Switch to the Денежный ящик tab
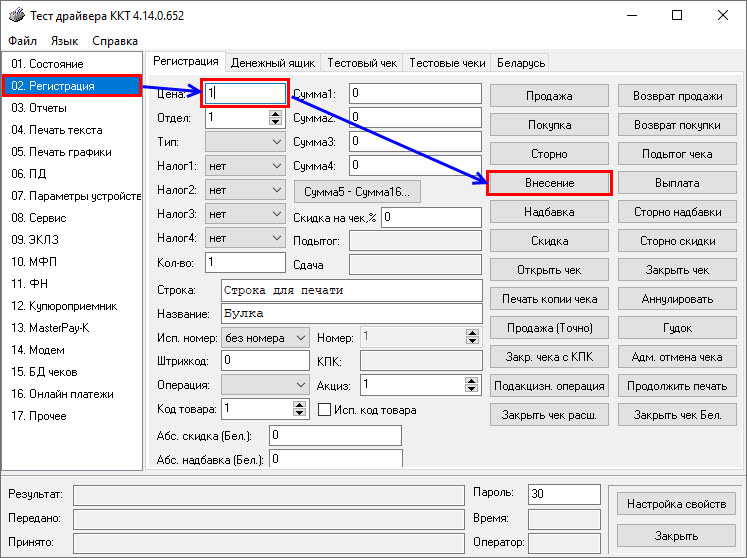 point(273,63)
